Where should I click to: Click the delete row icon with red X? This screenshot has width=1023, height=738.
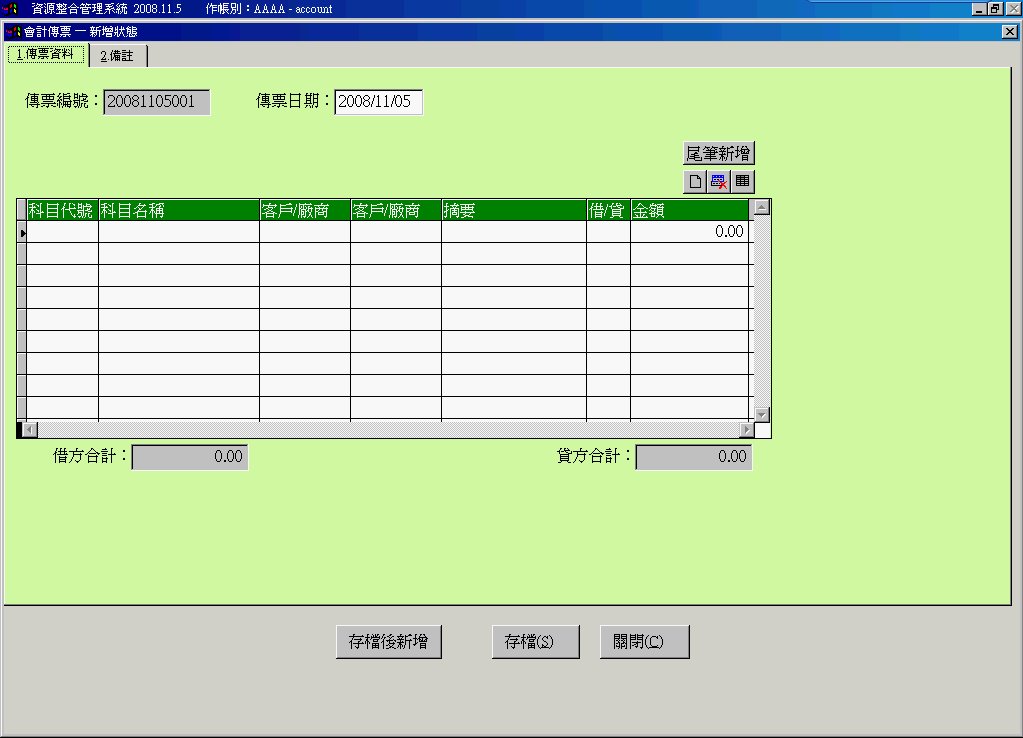pyautogui.click(x=718, y=181)
